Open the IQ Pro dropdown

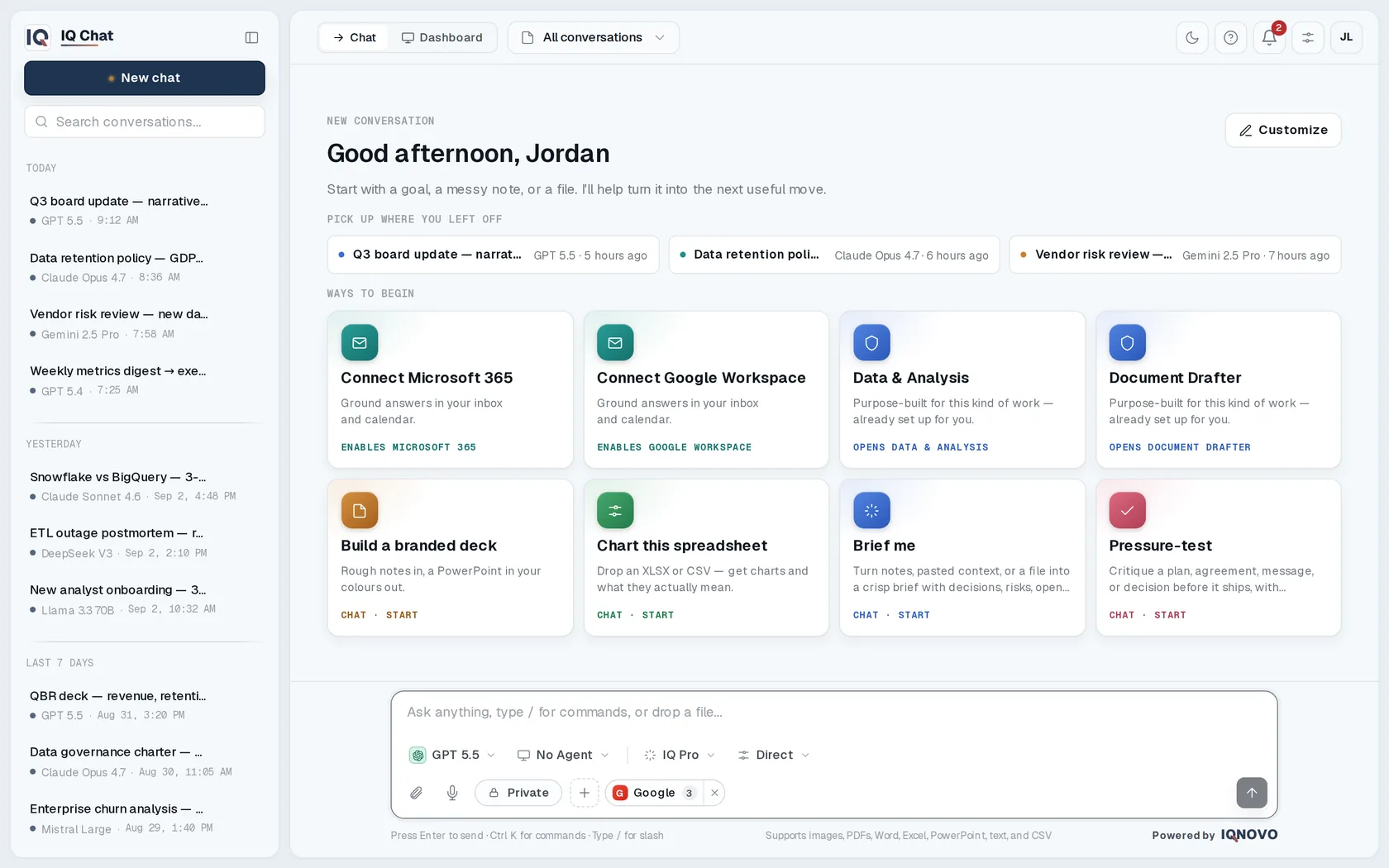[x=680, y=755]
